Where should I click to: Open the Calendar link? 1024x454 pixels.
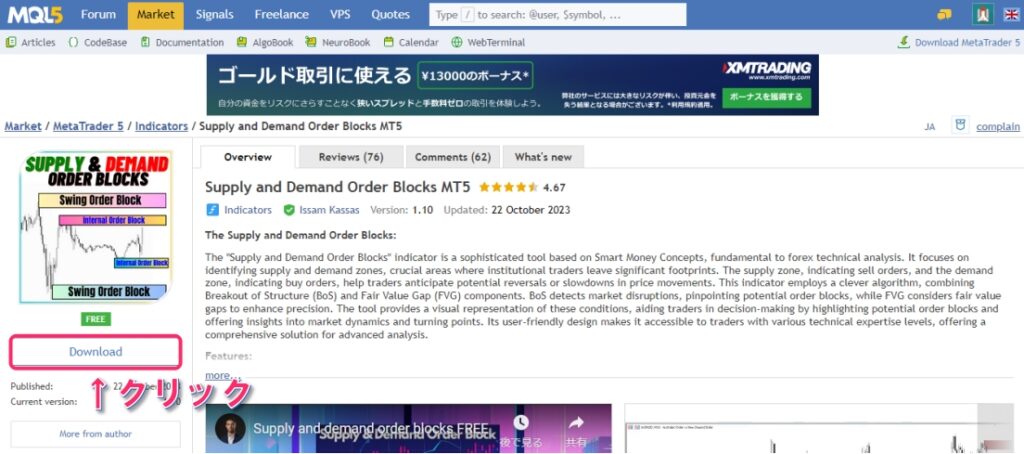pyautogui.click(x=411, y=42)
